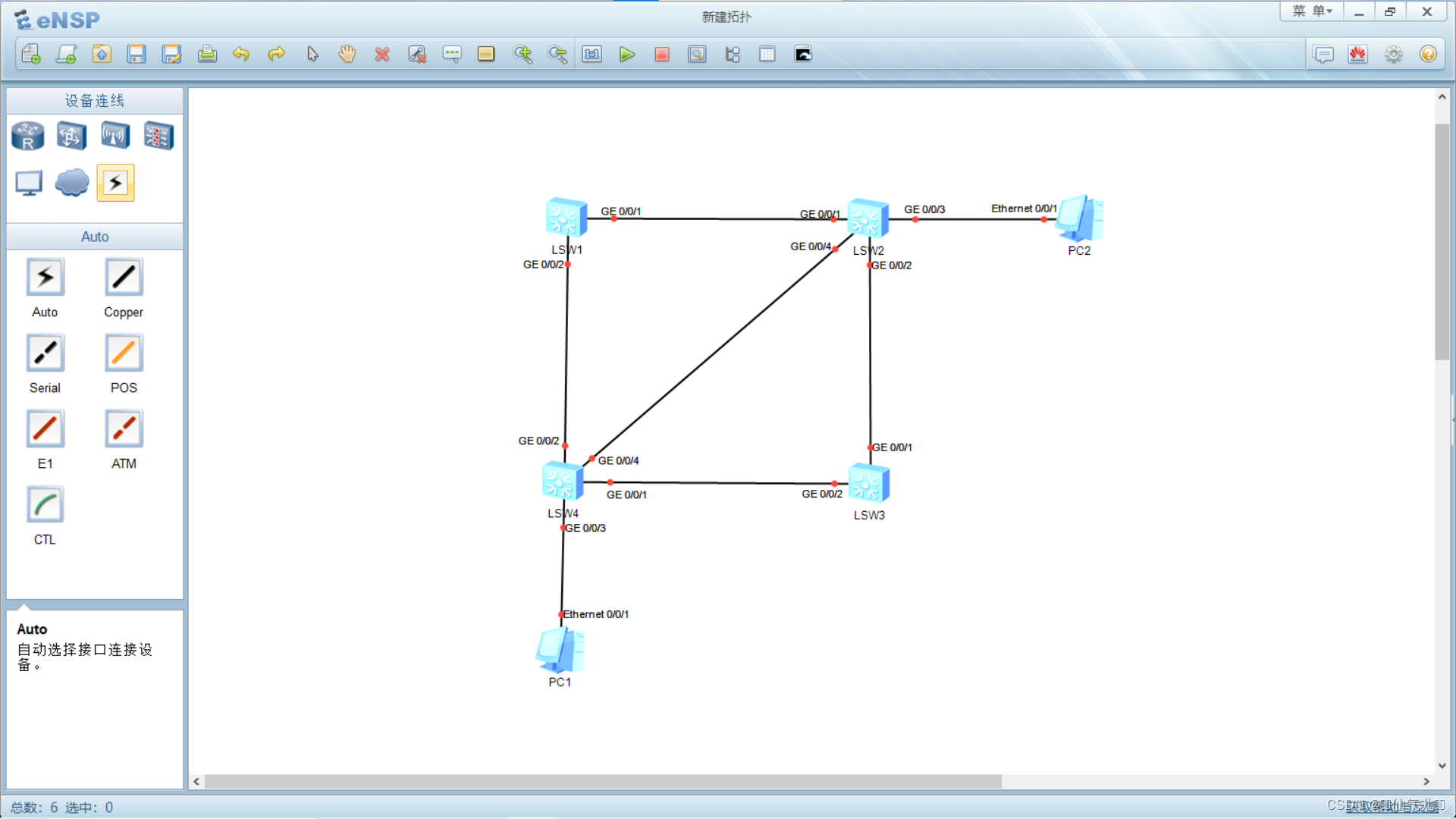Open the settings gear icon
This screenshot has height=819, width=1456.
click(1393, 54)
